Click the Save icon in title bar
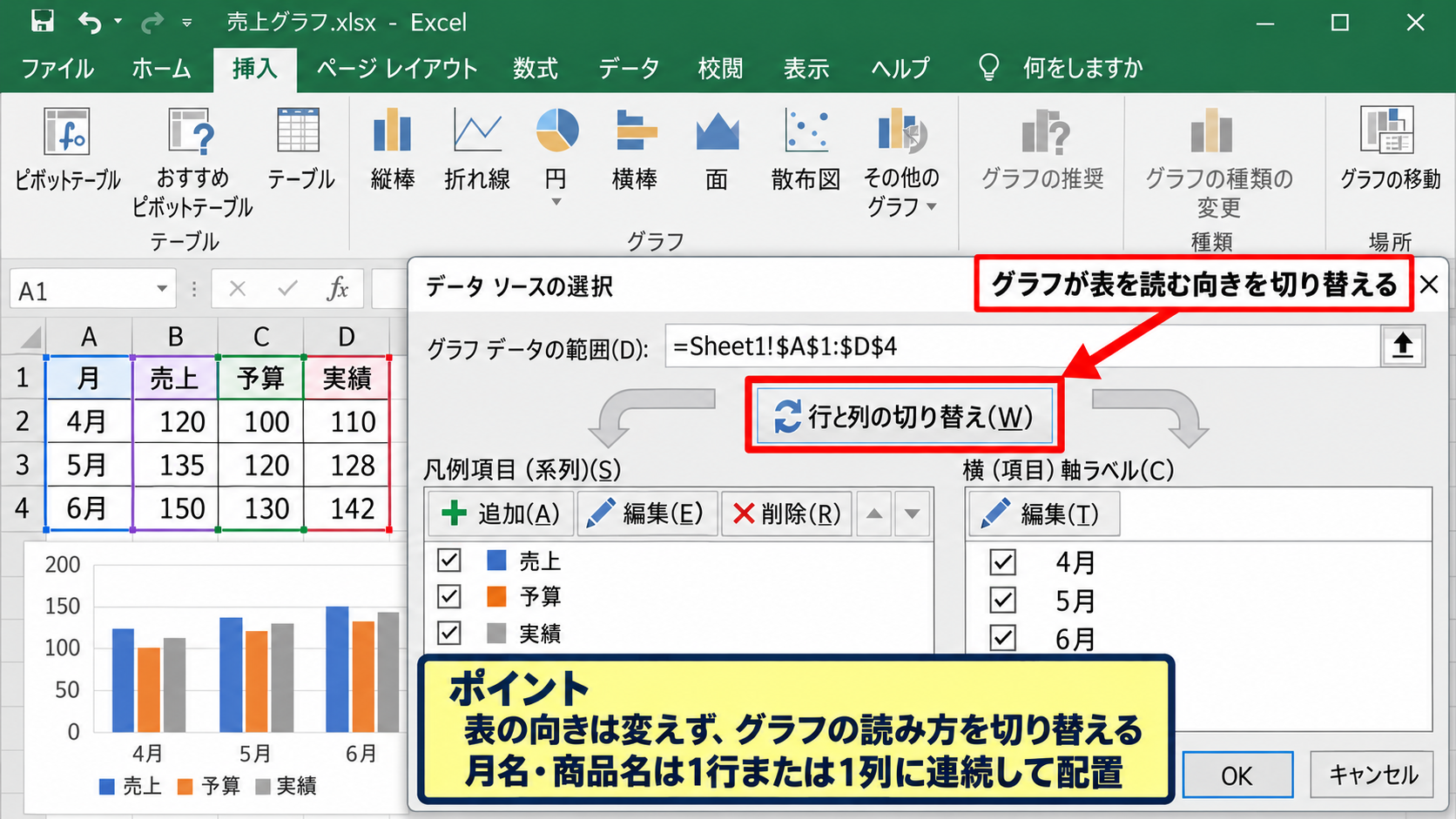Image resolution: width=1456 pixels, height=819 pixels. (x=41, y=21)
